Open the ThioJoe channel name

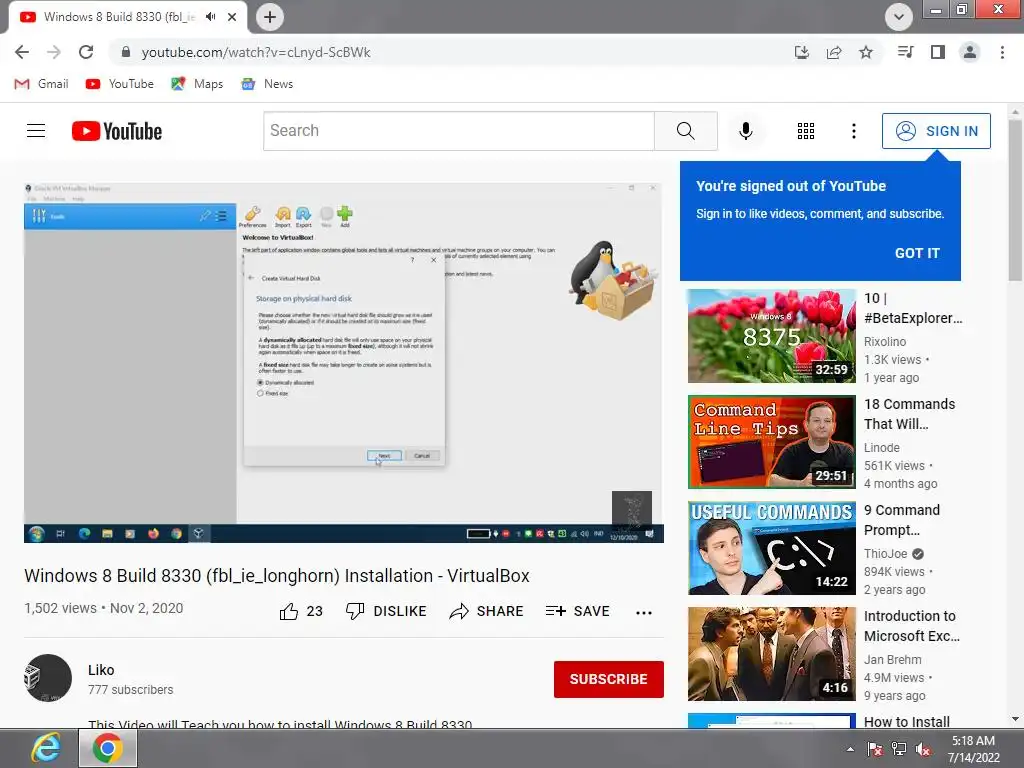[x=886, y=554]
